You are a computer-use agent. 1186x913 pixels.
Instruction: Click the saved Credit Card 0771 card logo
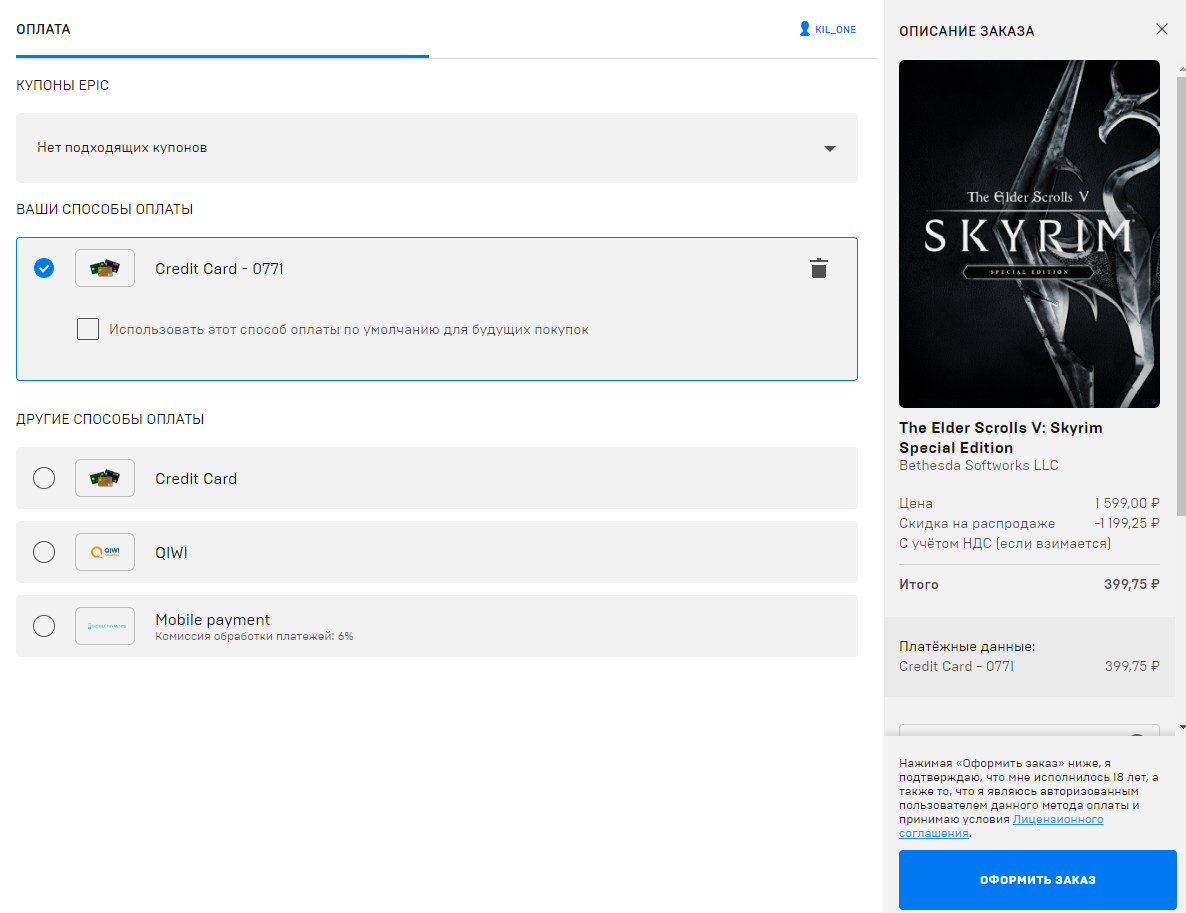105,269
